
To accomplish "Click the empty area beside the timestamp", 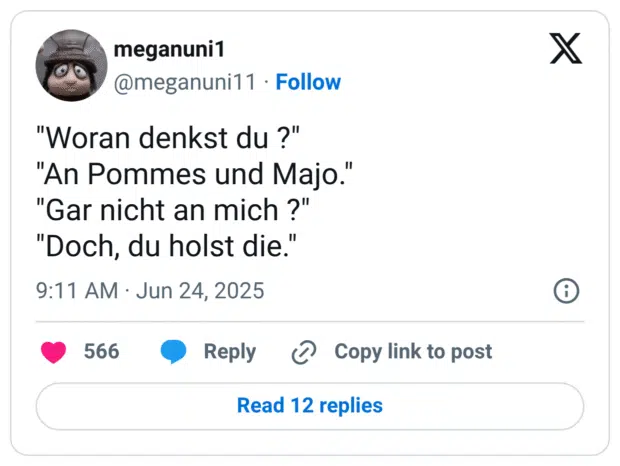I will tap(400, 291).
